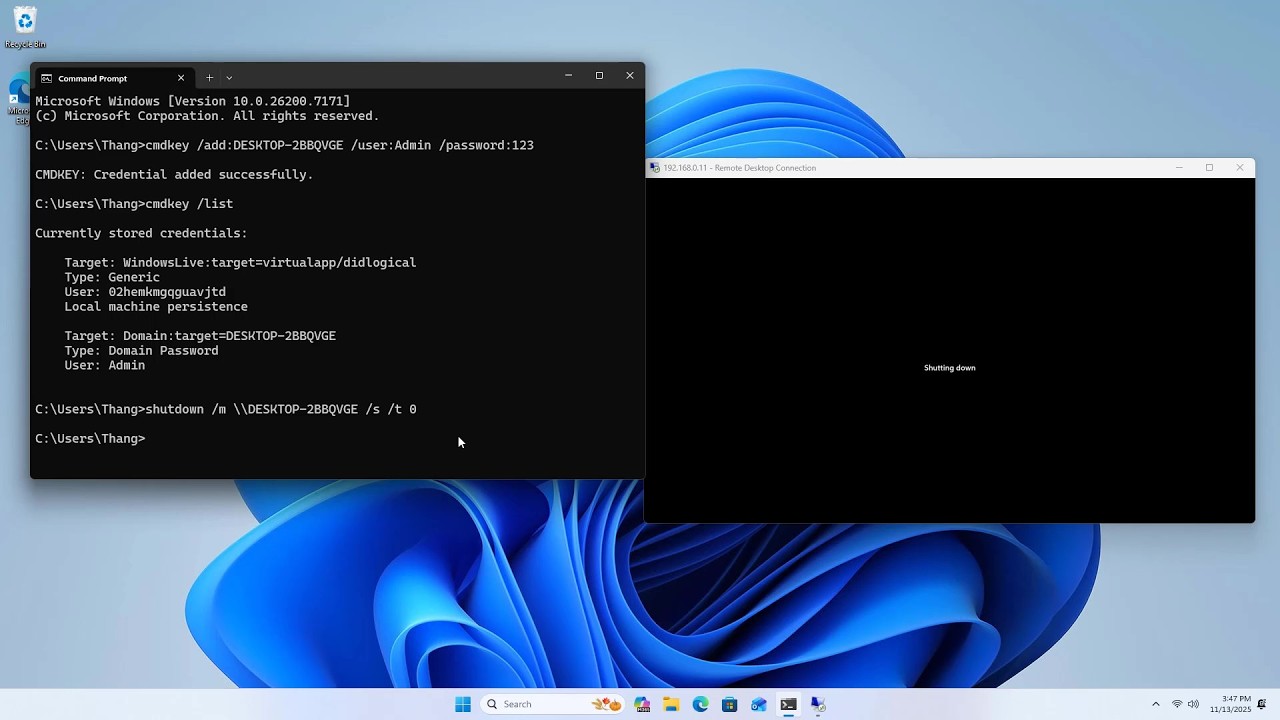Open the network status tray icon
The height and width of the screenshot is (720, 1280).
pyautogui.click(x=1177, y=704)
